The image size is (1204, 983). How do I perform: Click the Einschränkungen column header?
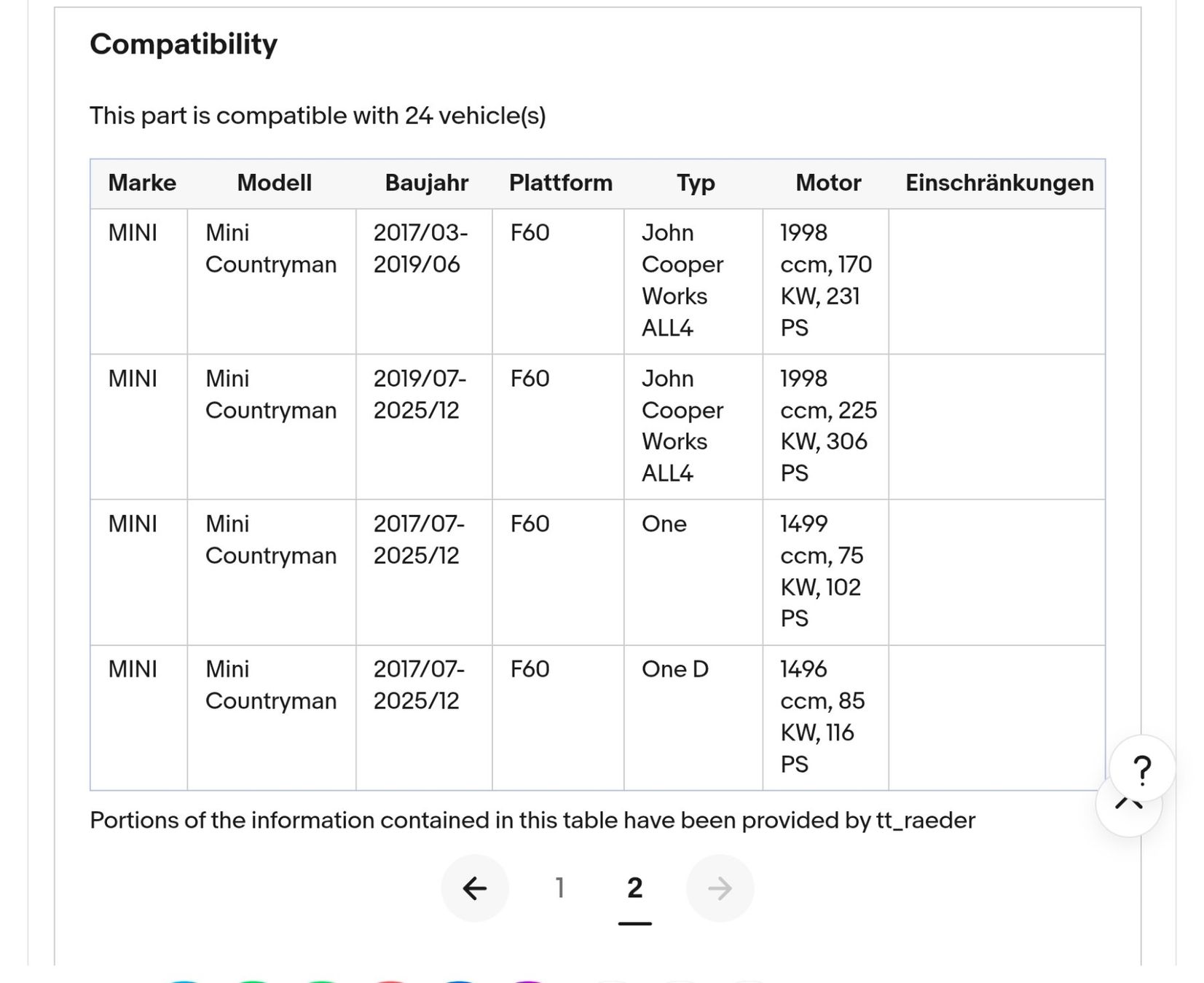pyautogui.click(x=999, y=183)
